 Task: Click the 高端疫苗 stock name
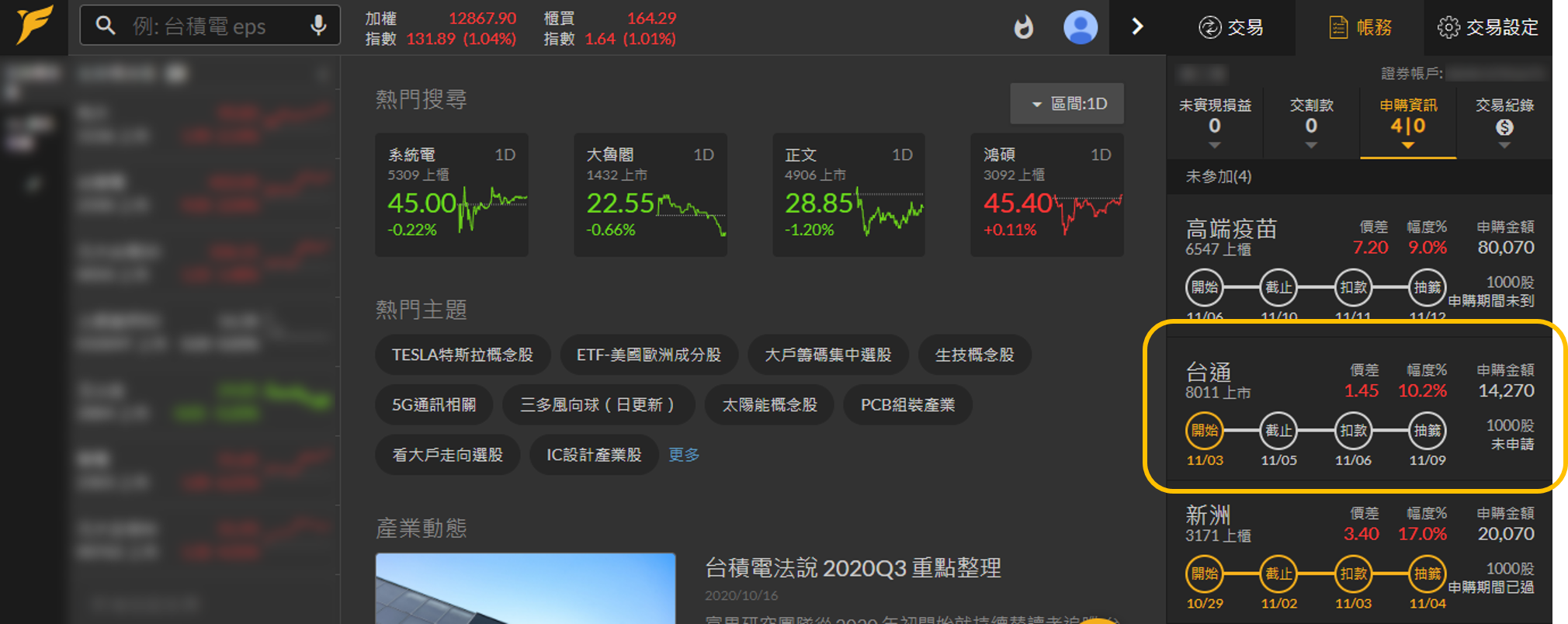(x=1231, y=229)
